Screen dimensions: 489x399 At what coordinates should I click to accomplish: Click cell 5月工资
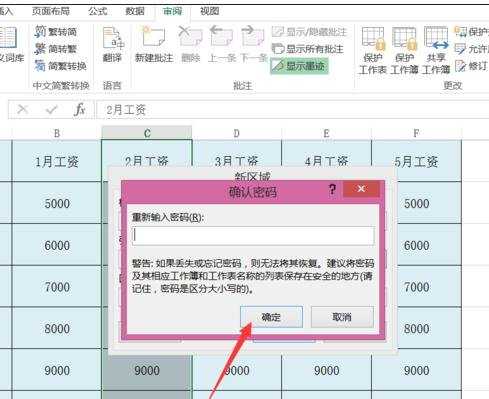(416, 161)
